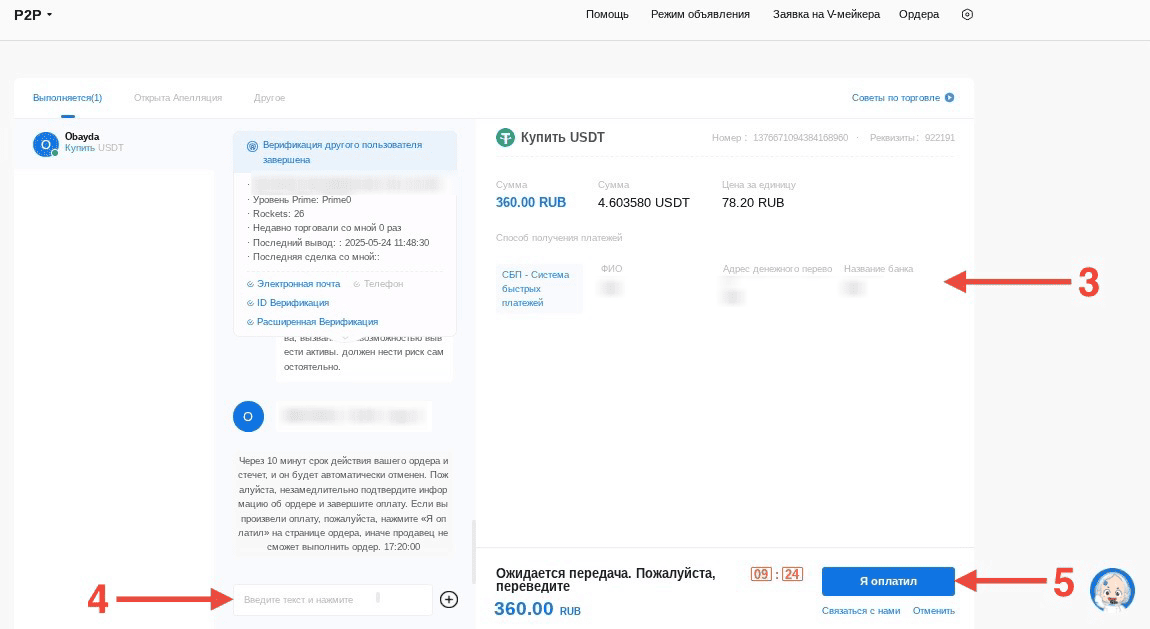
Task: Select the СБП - Система быстрых платежей method
Action: [x=539, y=288]
